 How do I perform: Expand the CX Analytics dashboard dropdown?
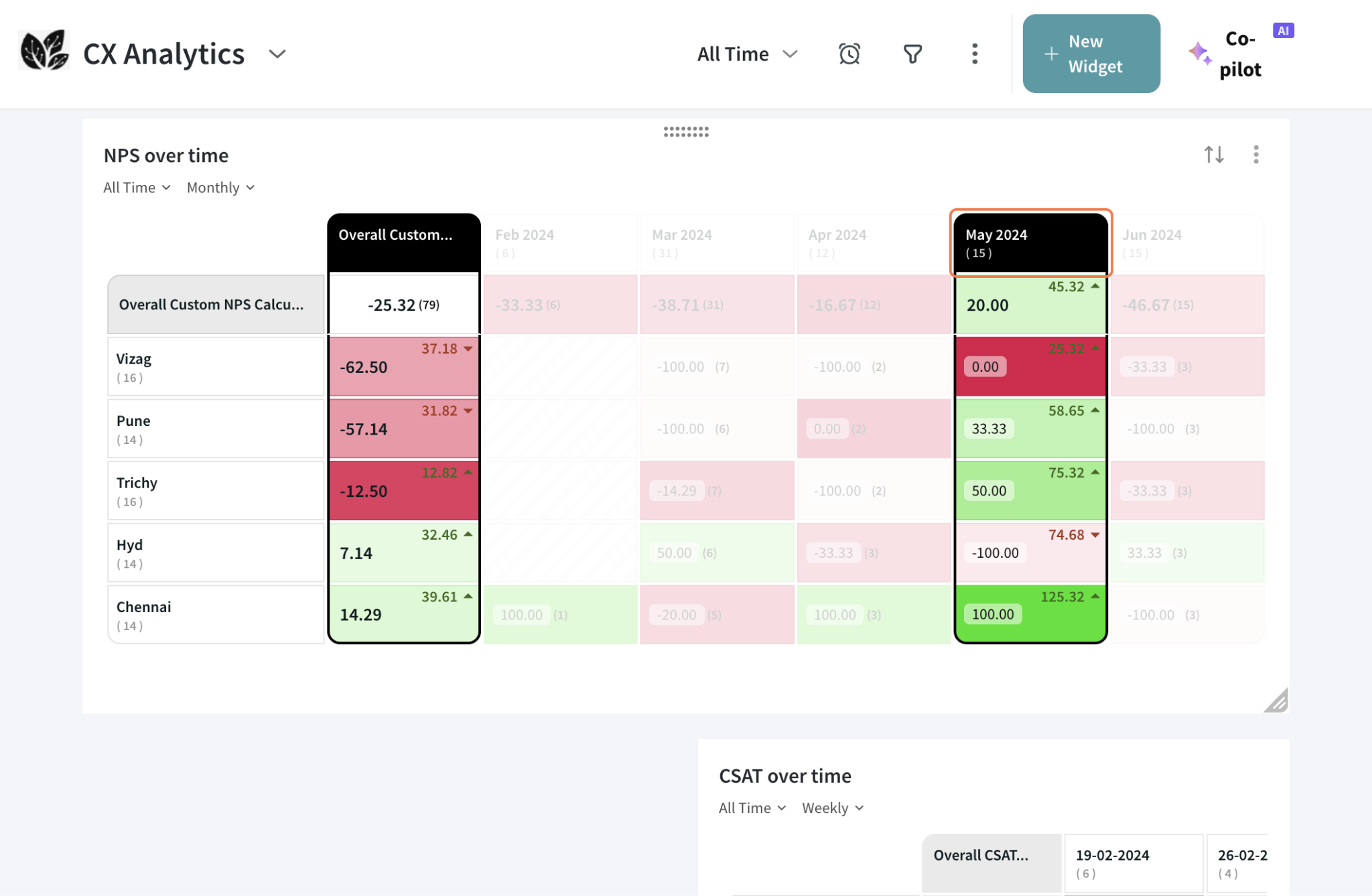[x=277, y=54]
